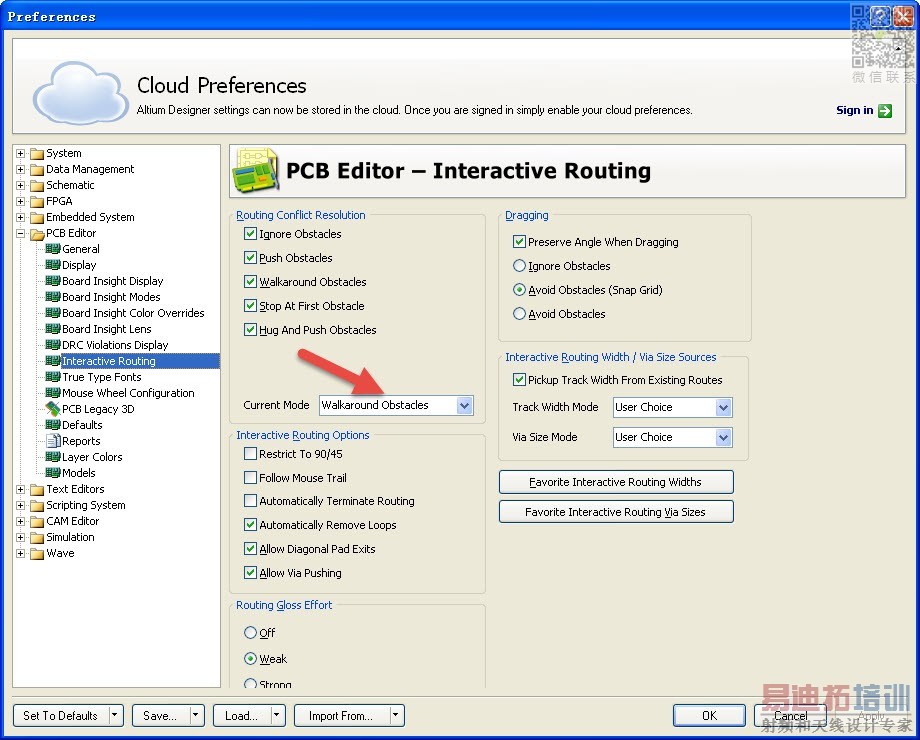Screen dimensions: 920x740
Task: Disable Stop At First Obstacle
Action: pyautogui.click(x=251, y=306)
